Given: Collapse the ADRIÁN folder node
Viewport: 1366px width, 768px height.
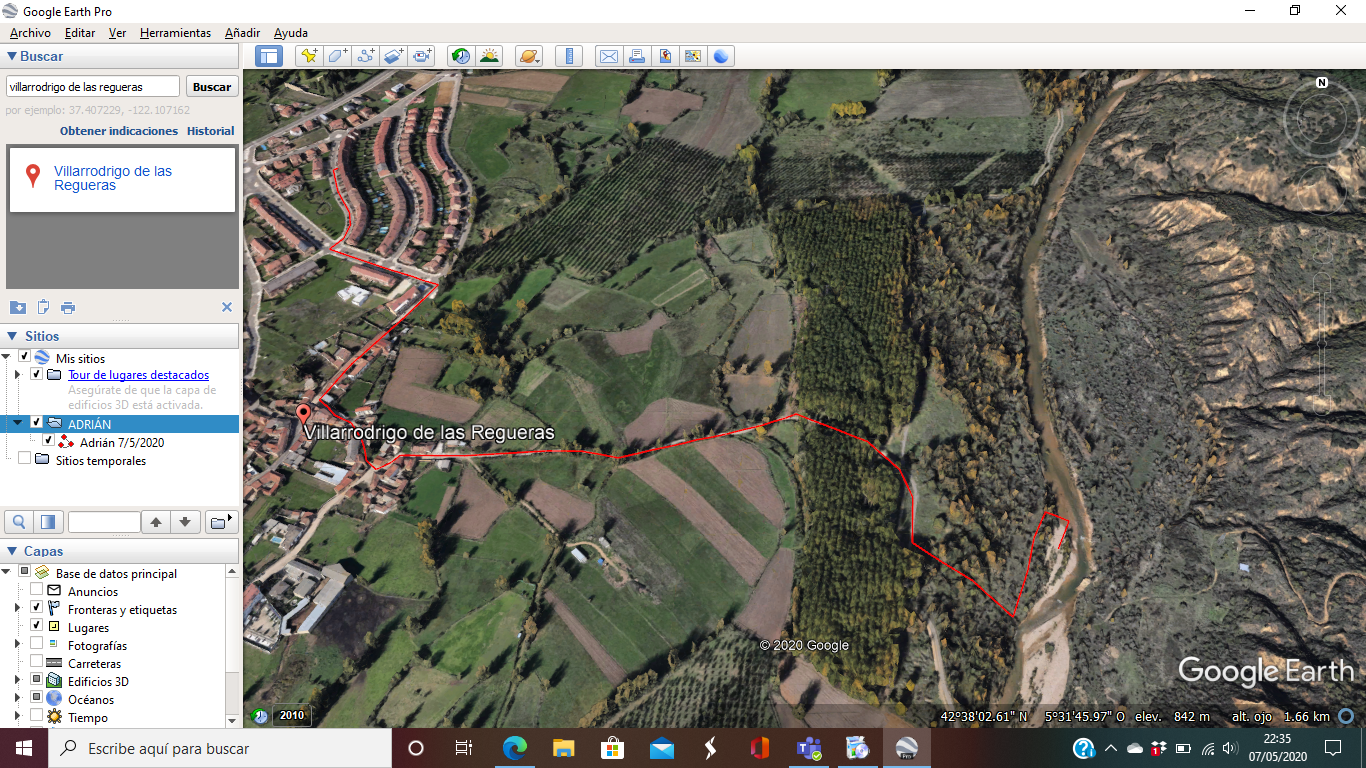Looking at the screenshot, I should point(17,423).
